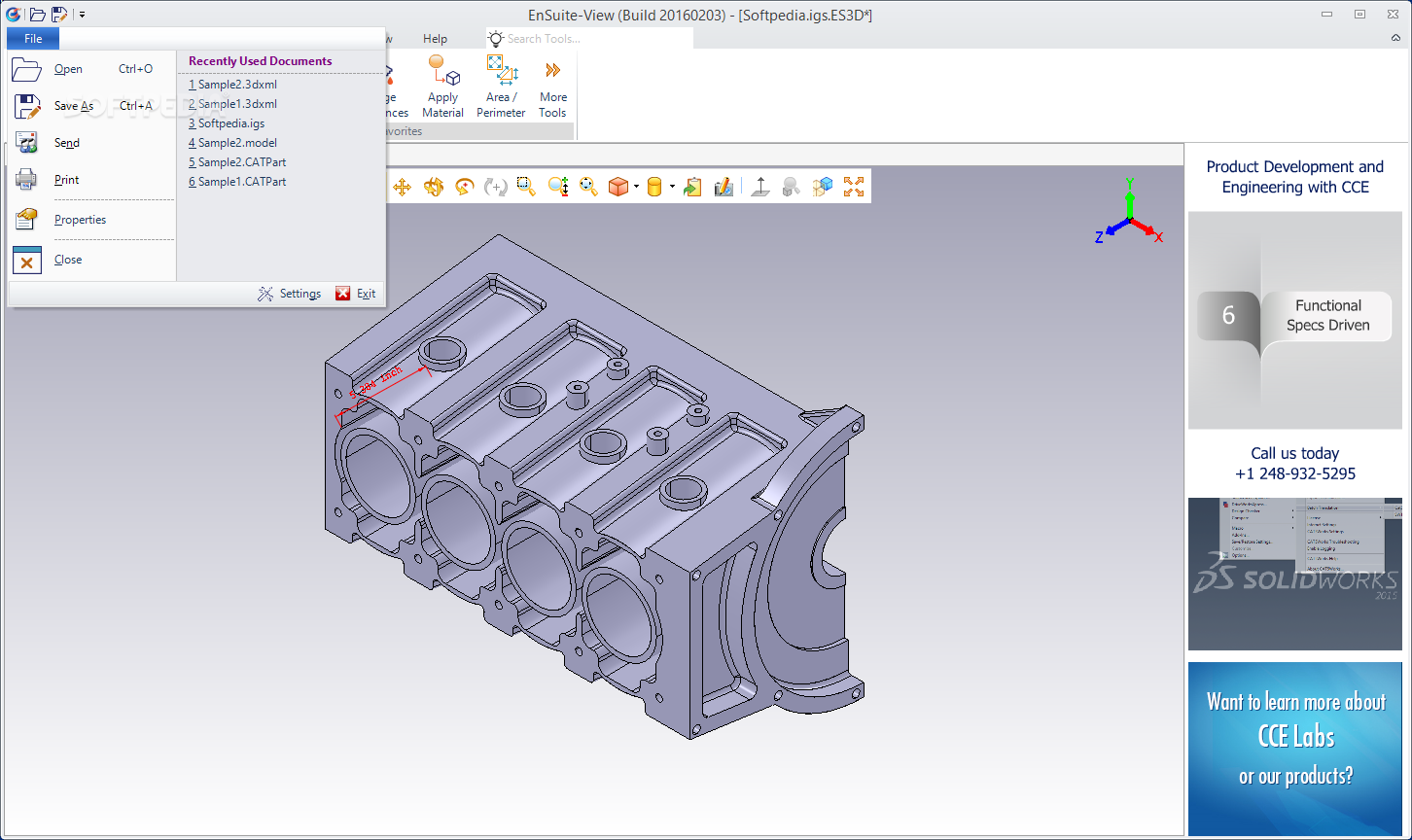
Task: Open recent document Sample1.3dxml
Action: (233, 104)
